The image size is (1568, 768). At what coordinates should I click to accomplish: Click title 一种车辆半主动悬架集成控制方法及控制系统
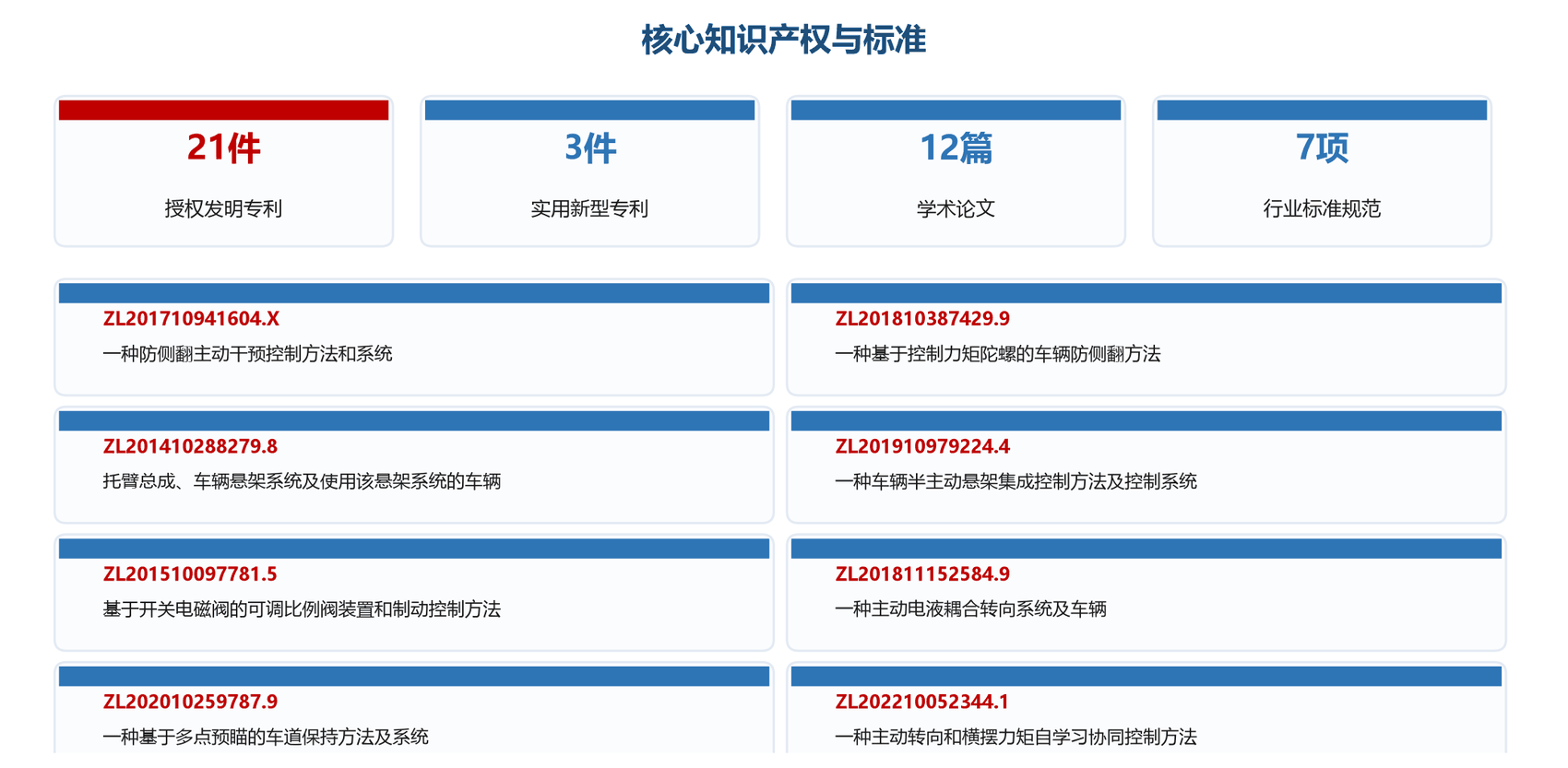[1016, 481]
